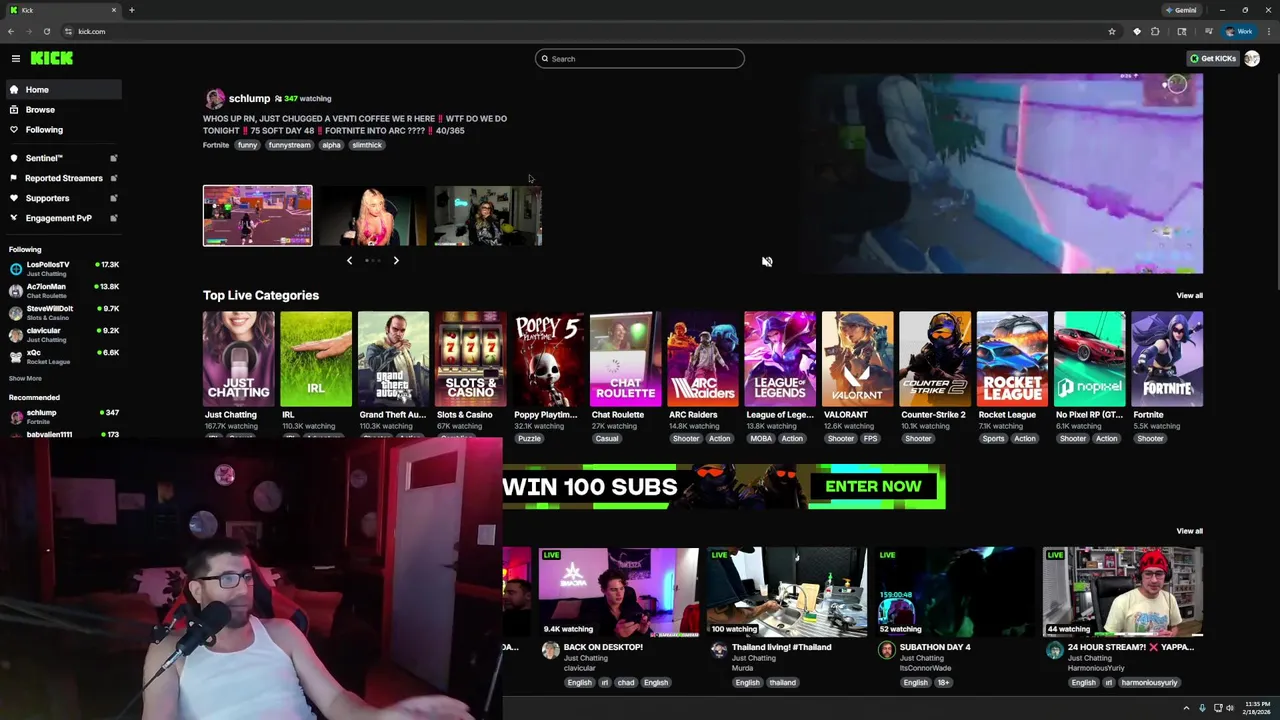Open clavicular in the Following list
Image resolution: width=1280 pixels, height=720 pixels.
pos(62,334)
